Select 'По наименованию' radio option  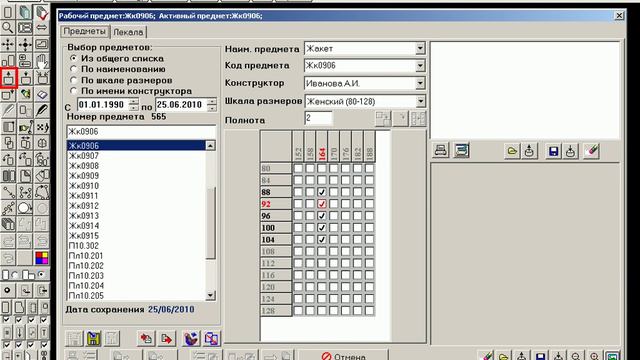[73, 69]
